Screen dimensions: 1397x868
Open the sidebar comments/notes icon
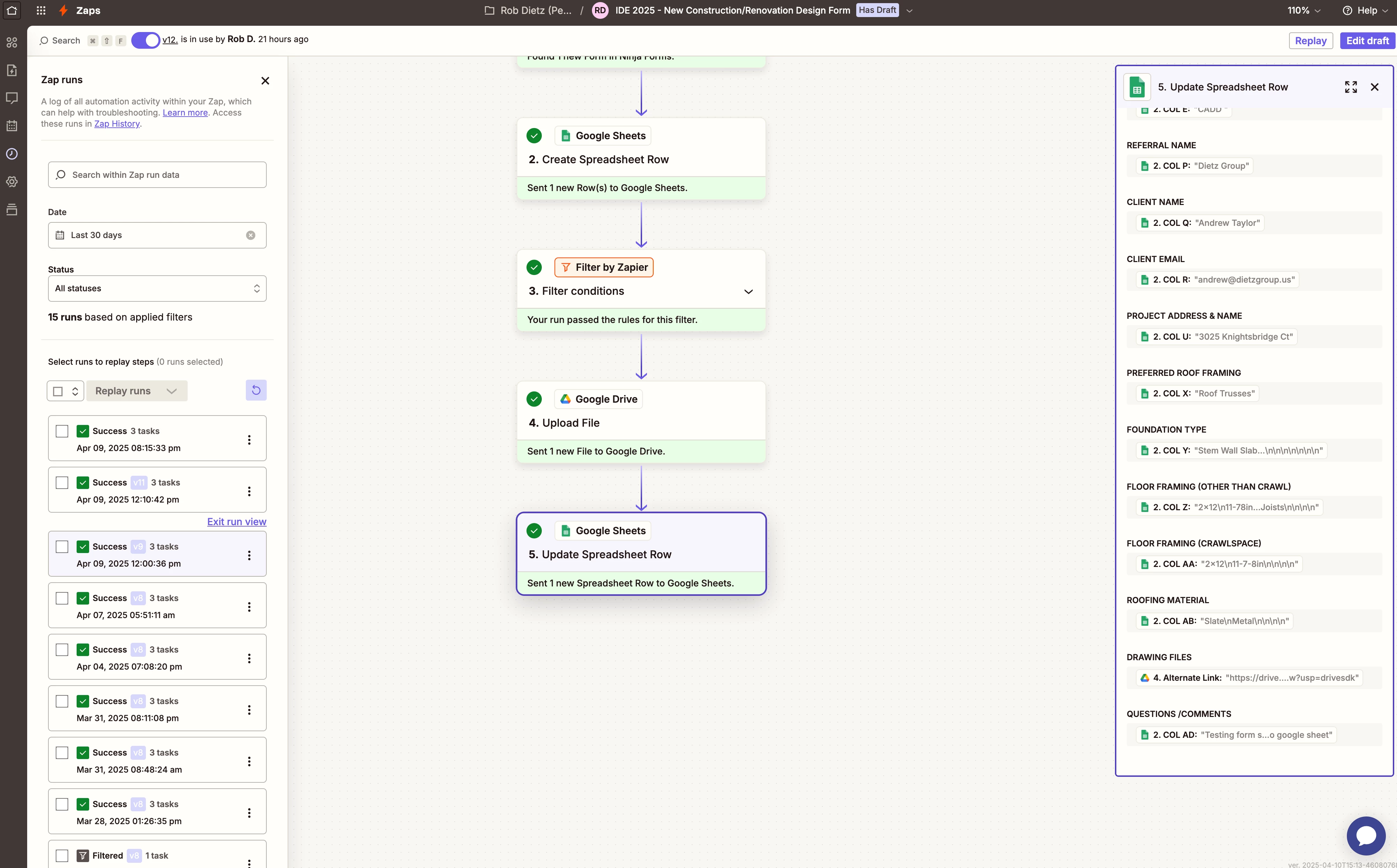11,98
